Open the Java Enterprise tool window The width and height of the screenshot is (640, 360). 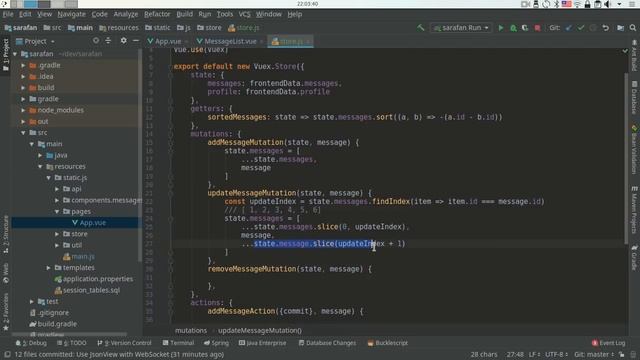tap(262, 343)
